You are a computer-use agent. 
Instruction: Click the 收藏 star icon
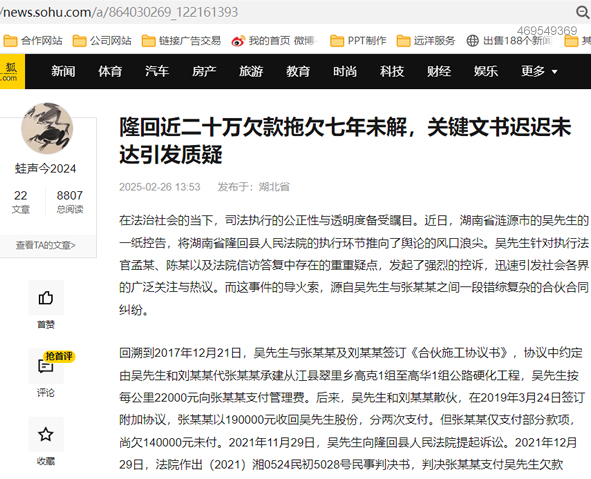(x=46, y=435)
